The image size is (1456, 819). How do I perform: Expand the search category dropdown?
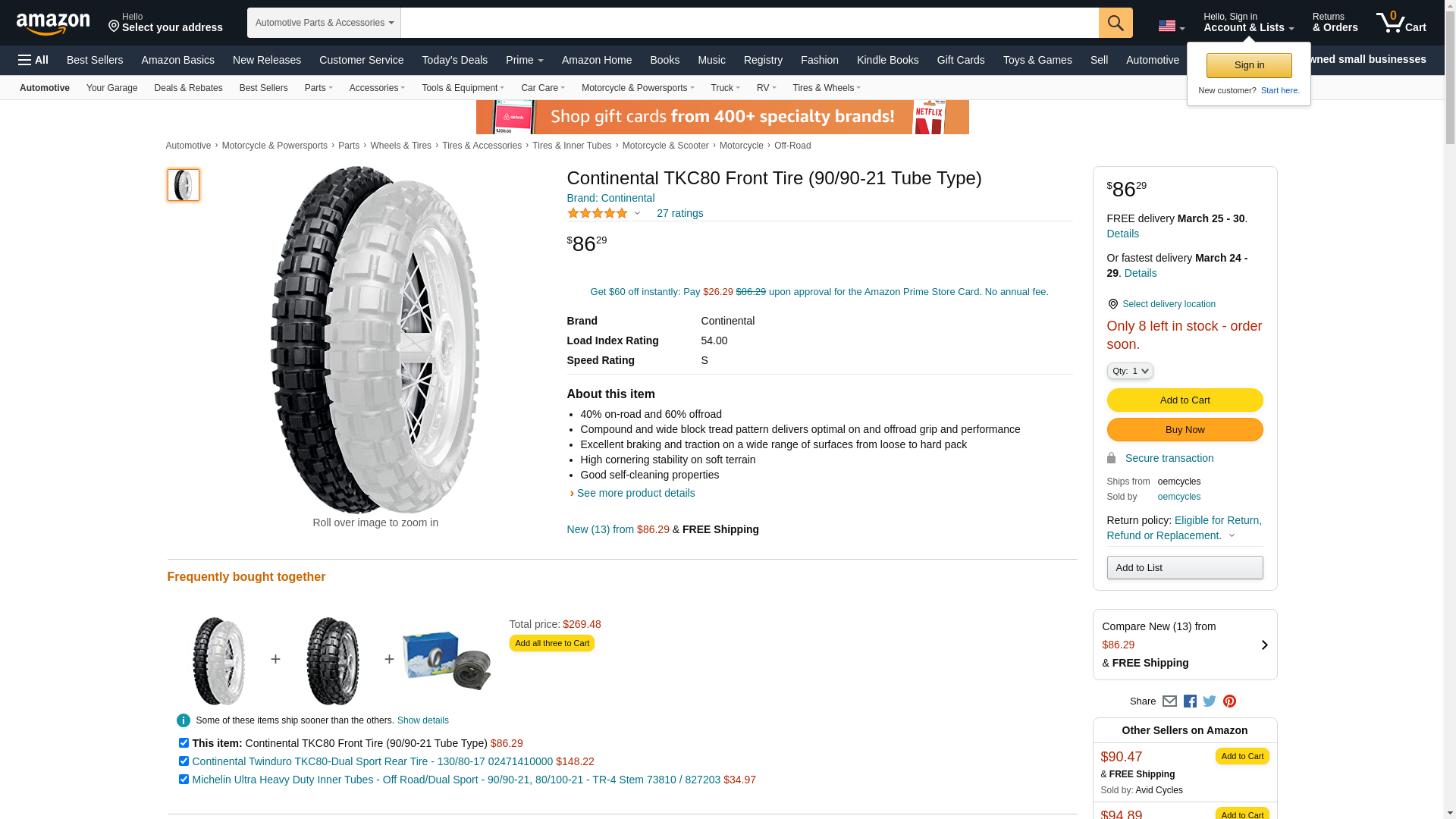324,23
